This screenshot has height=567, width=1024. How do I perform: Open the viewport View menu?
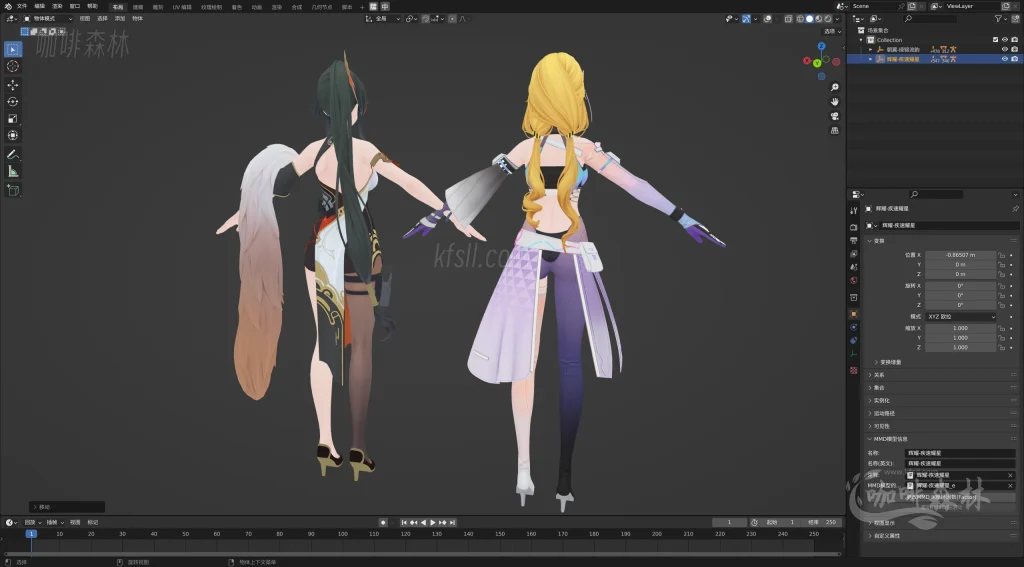85,18
